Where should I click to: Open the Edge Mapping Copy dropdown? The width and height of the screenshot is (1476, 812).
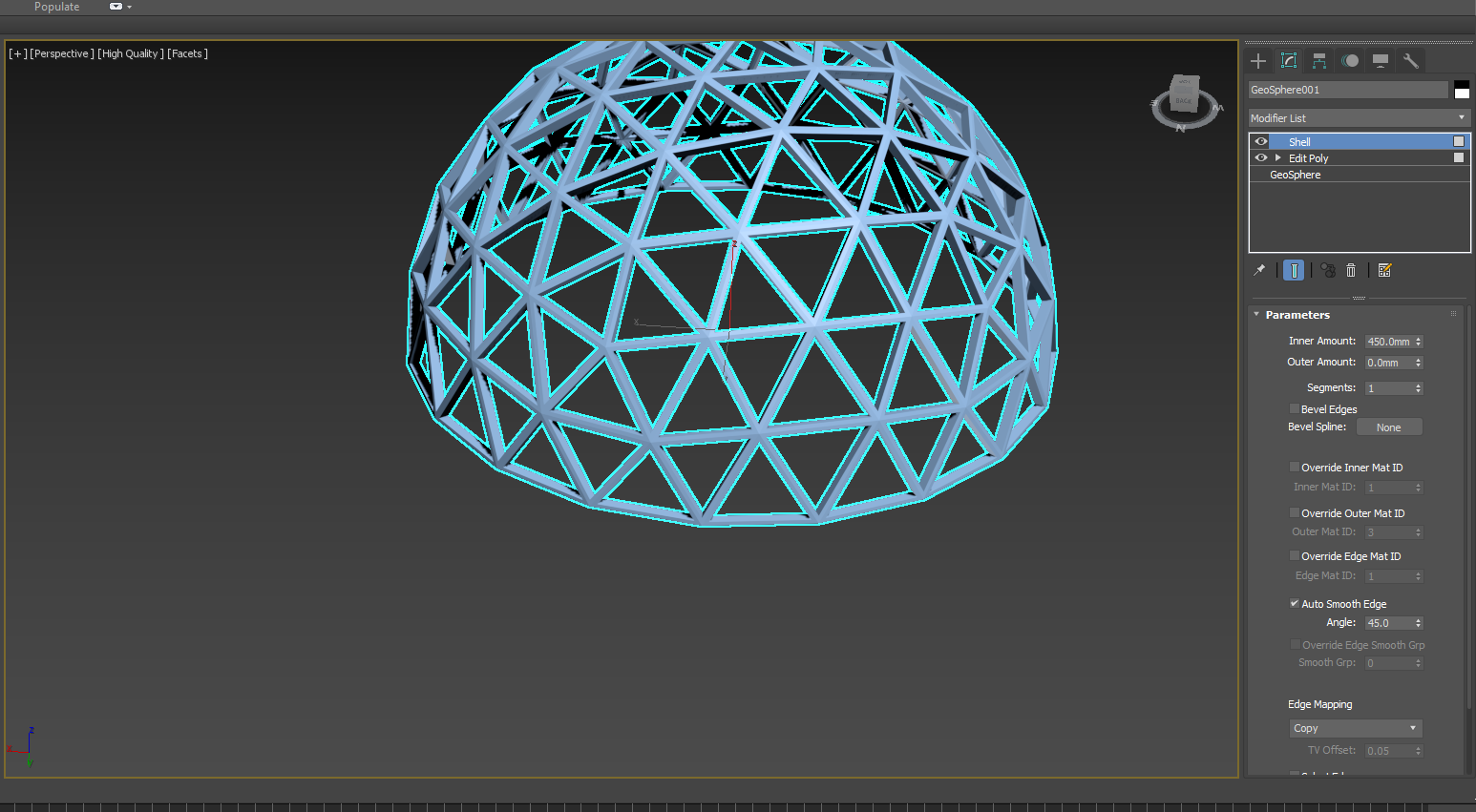point(1356,727)
